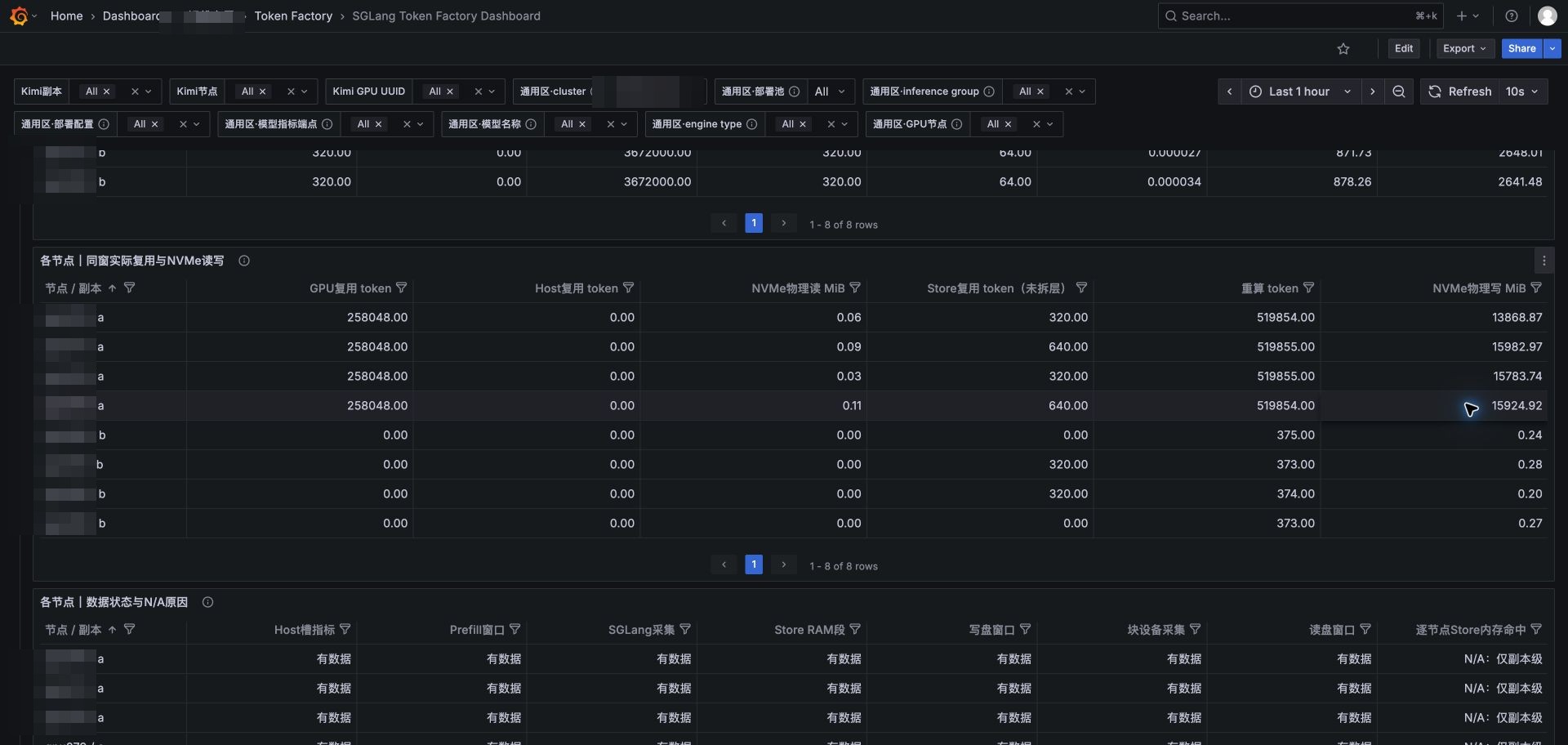Open the refresh interval 10s dropdown
1568x745 pixels.
click(1523, 91)
